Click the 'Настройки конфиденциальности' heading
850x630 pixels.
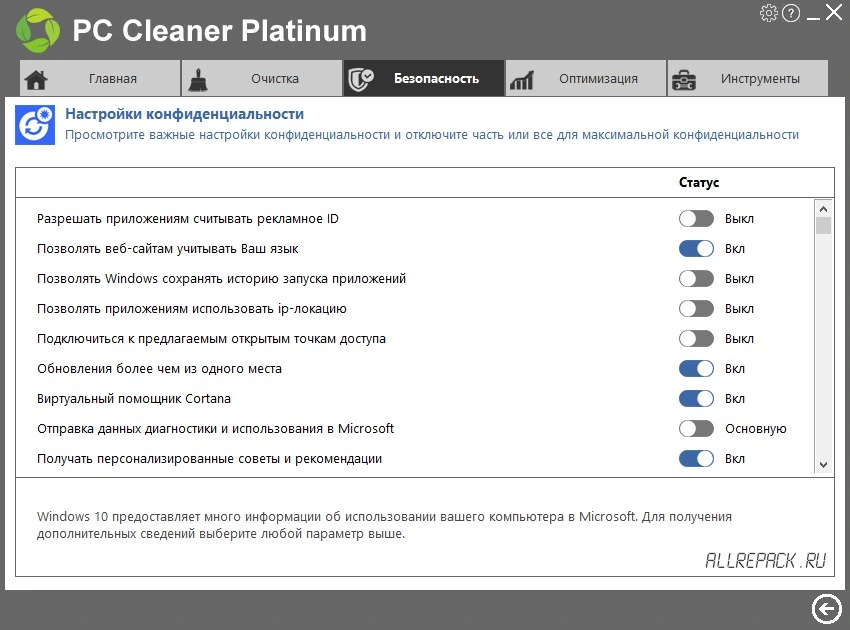pyautogui.click(x=184, y=114)
